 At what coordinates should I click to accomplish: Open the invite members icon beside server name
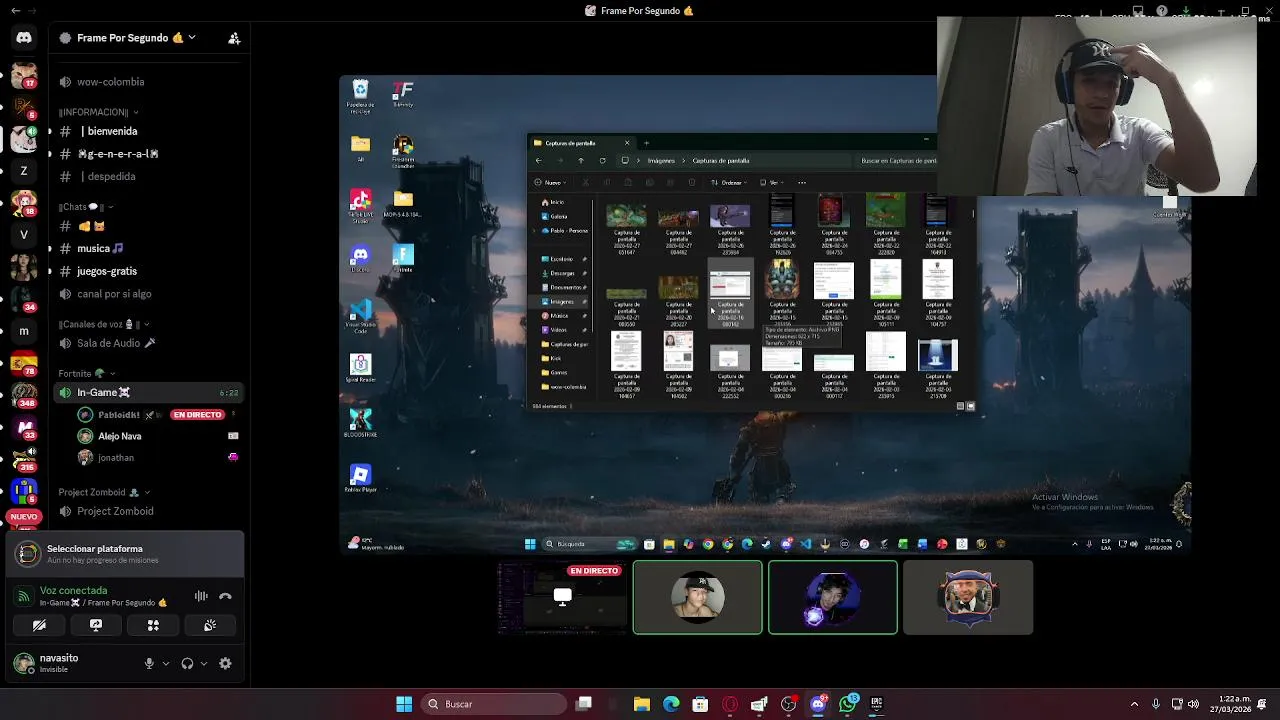coord(234,38)
